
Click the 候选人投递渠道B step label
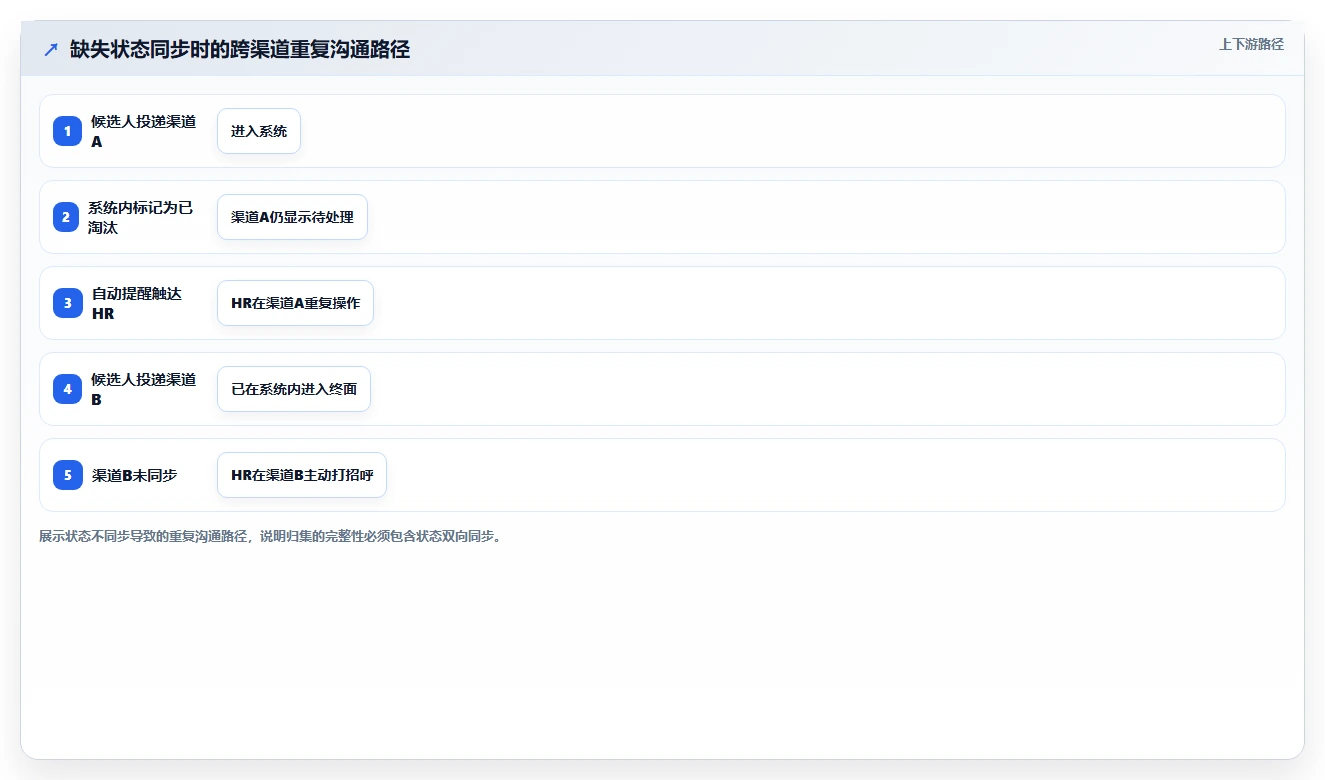pyautogui.click(x=144, y=389)
